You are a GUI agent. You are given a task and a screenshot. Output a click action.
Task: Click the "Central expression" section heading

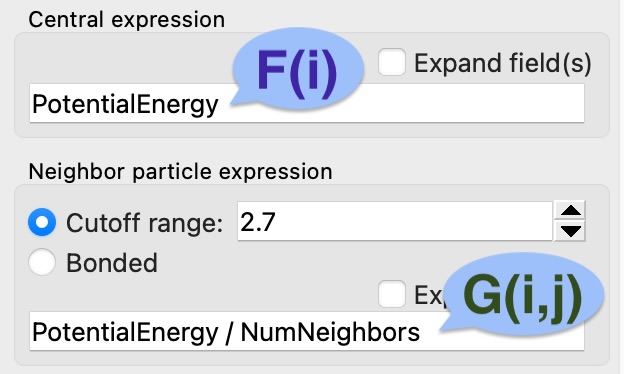coord(127,19)
